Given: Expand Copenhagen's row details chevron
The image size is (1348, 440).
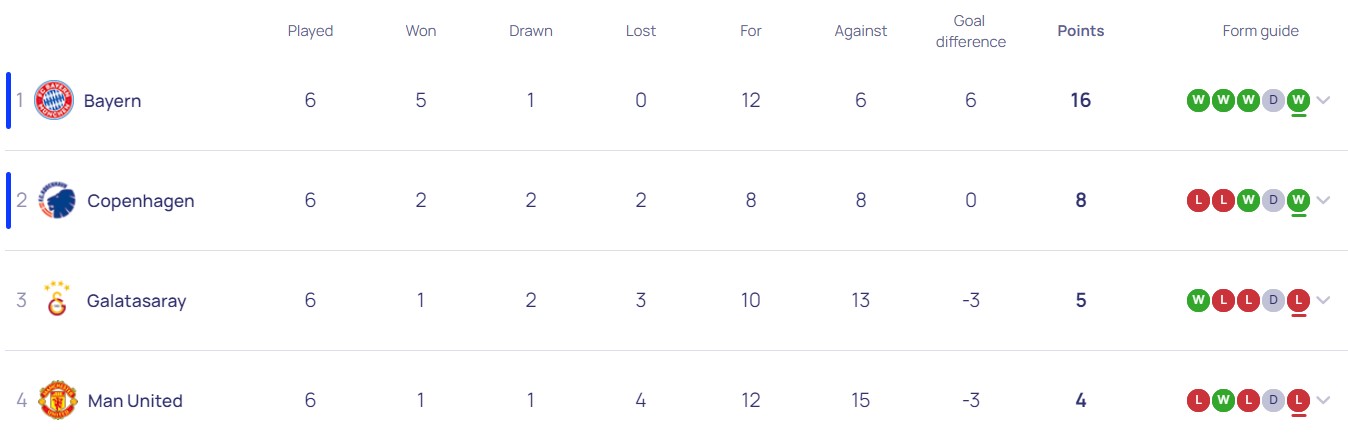Looking at the screenshot, I should coord(1324,200).
